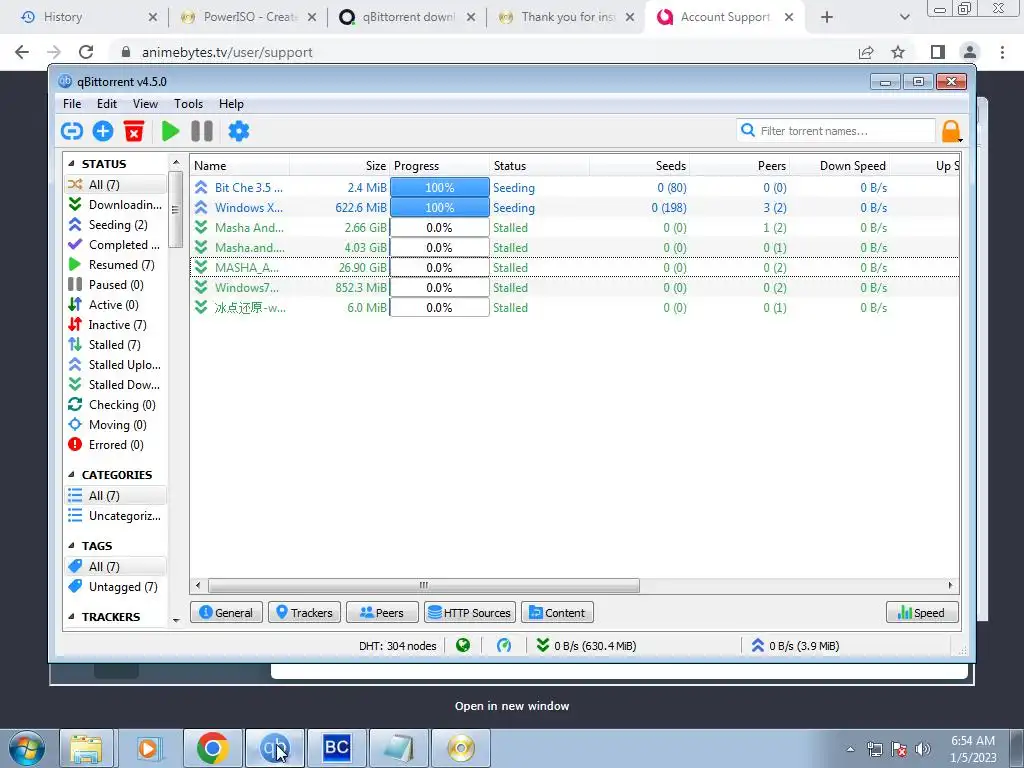
Task: Click the orange lock UI icon
Action: [951, 131]
